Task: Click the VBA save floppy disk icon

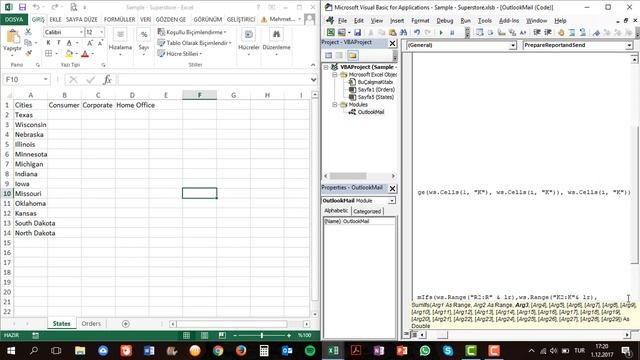Action: (x=358, y=32)
